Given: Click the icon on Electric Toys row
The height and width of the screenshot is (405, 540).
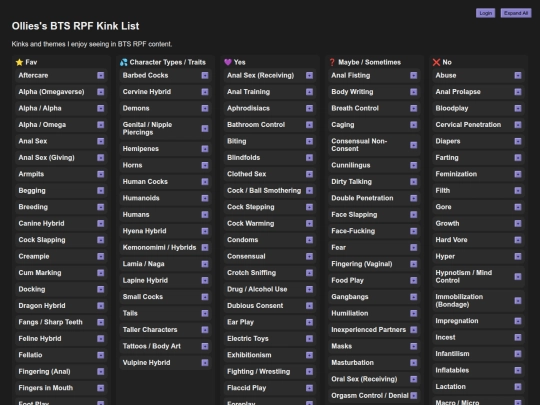Looking at the screenshot, I should [309, 339].
